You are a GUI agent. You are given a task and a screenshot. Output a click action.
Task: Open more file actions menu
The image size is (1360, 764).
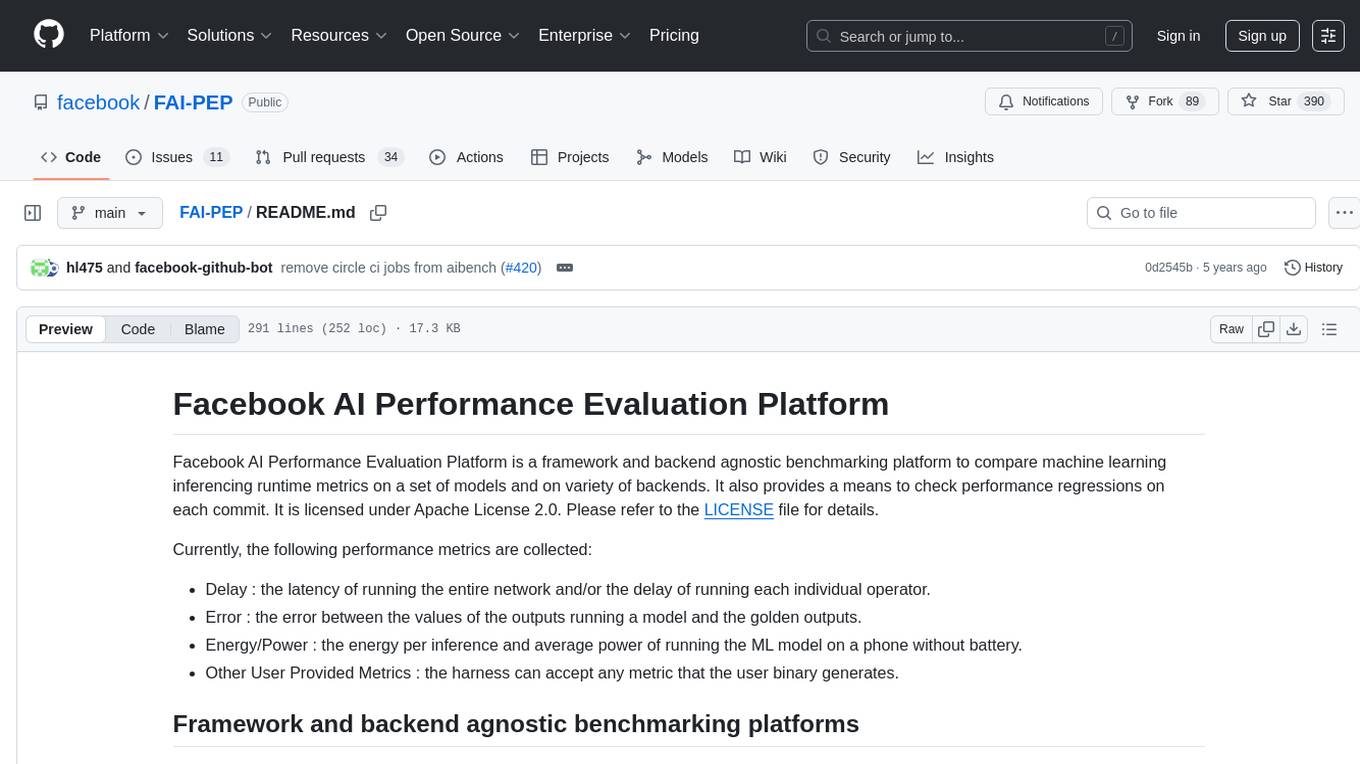(1344, 213)
